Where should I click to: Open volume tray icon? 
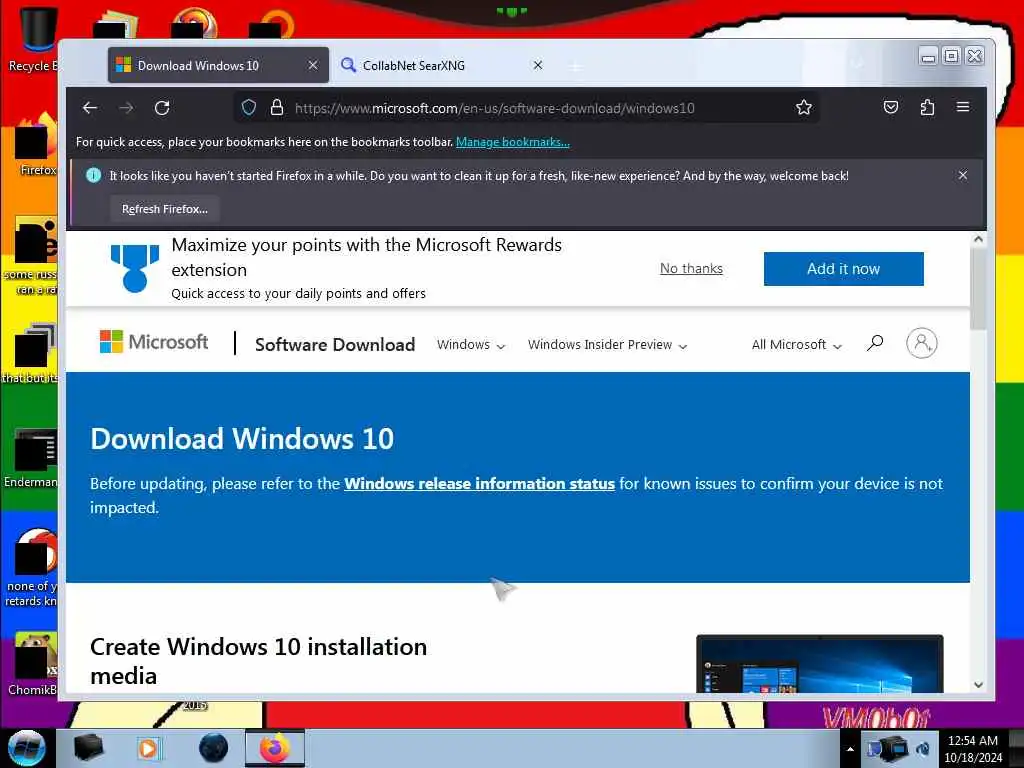point(923,749)
